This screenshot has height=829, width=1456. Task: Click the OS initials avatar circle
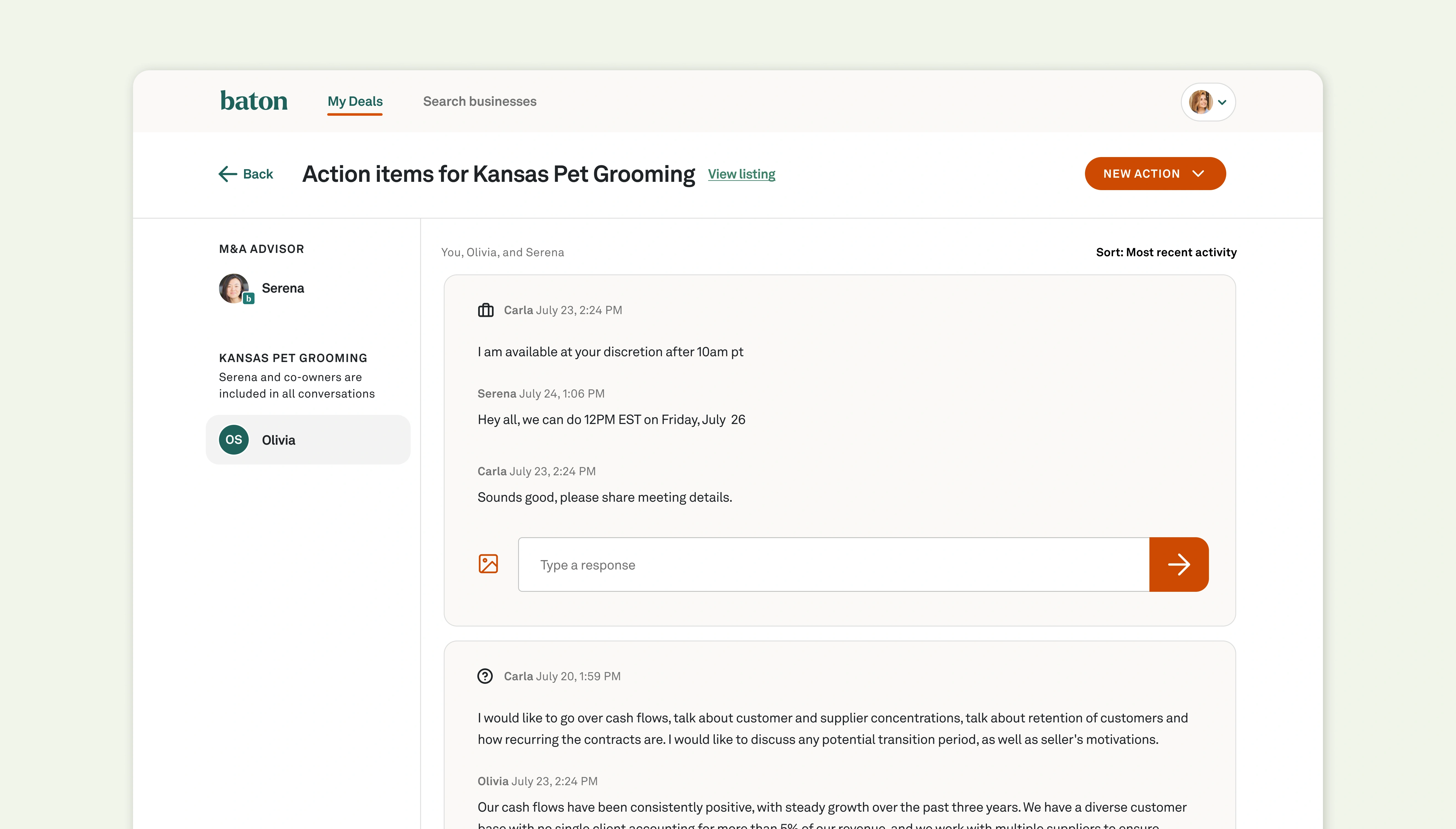click(x=234, y=439)
